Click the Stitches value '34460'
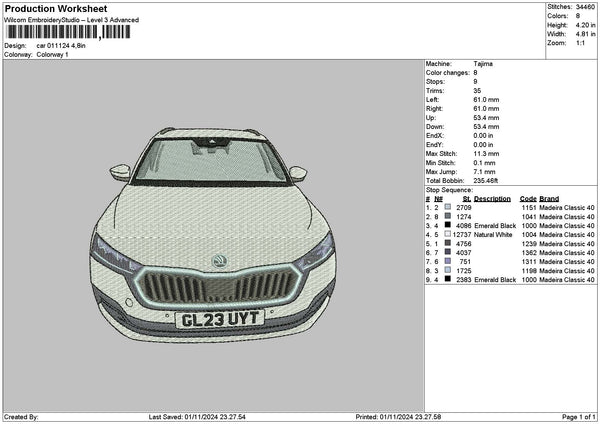600x424 pixels. coord(585,7)
